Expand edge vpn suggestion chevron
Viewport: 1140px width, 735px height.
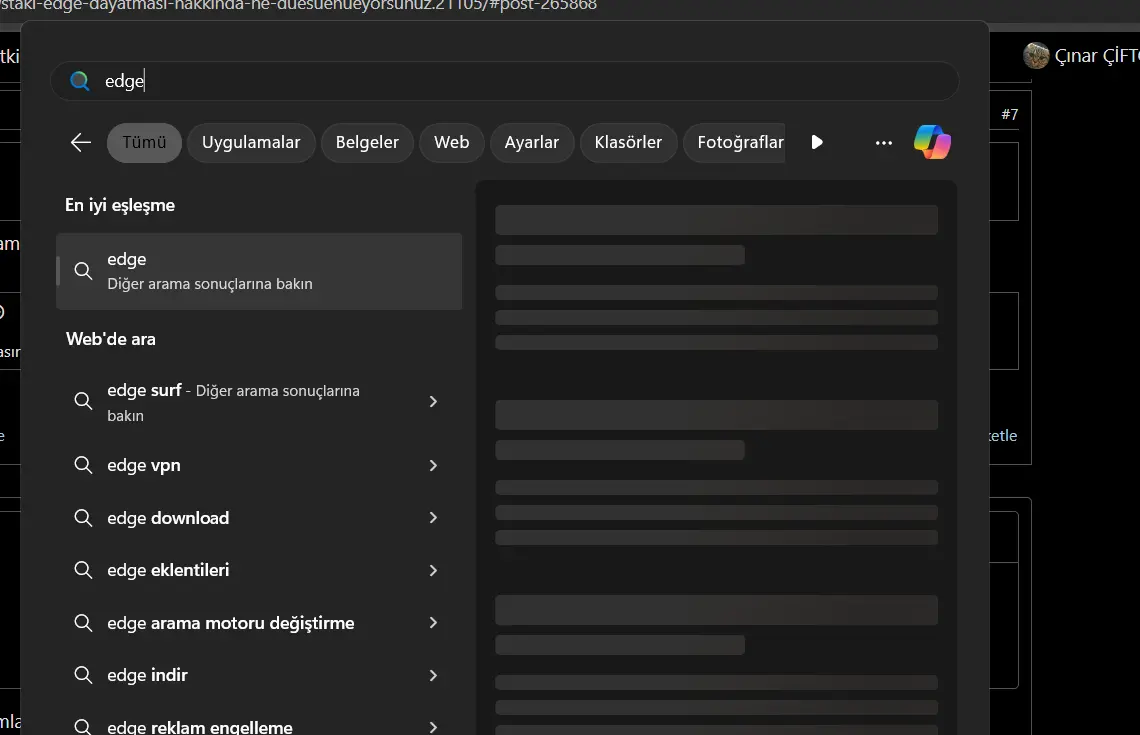click(x=433, y=465)
